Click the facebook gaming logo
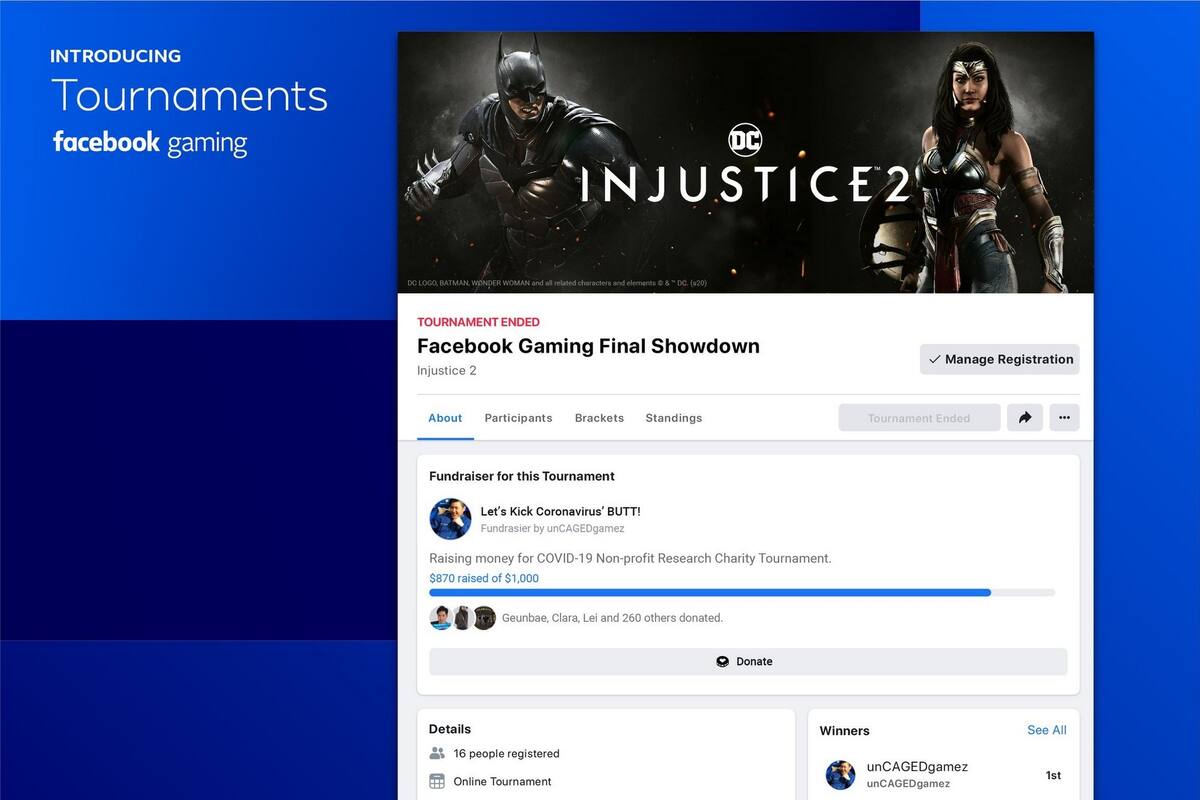Screen dimensions: 1200x800 [x=150, y=143]
